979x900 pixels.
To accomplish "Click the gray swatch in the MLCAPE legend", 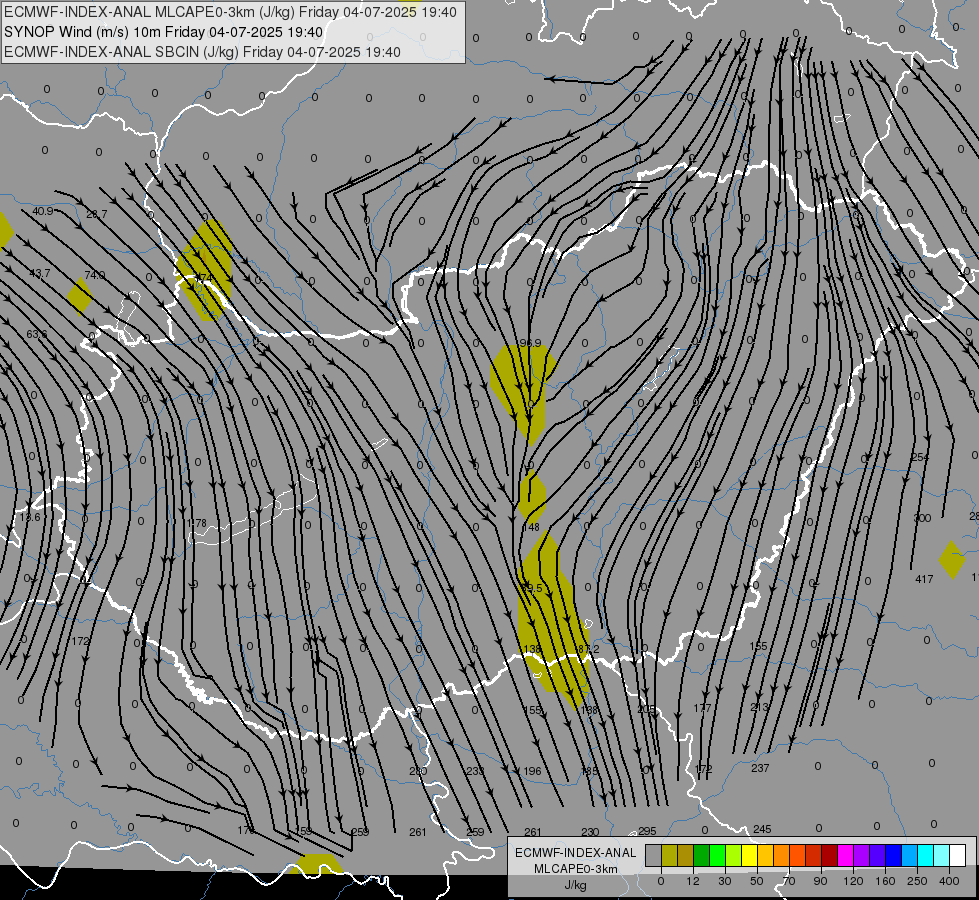I will point(653,856).
